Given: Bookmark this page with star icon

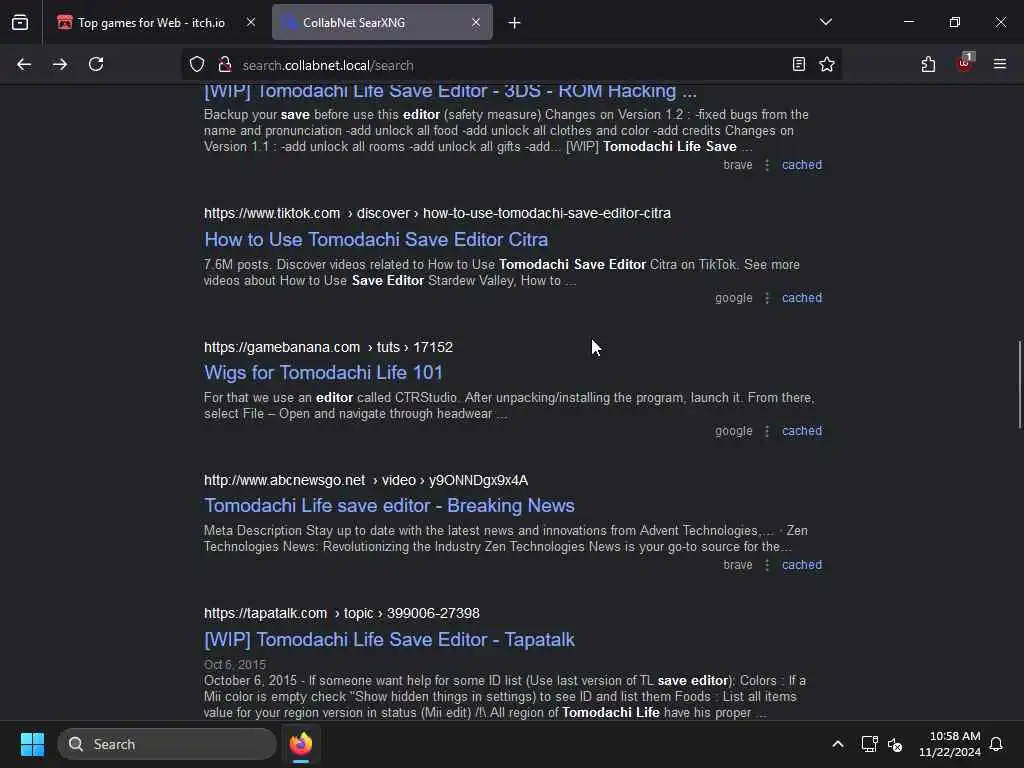Looking at the screenshot, I should pyautogui.click(x=827, y=64).
